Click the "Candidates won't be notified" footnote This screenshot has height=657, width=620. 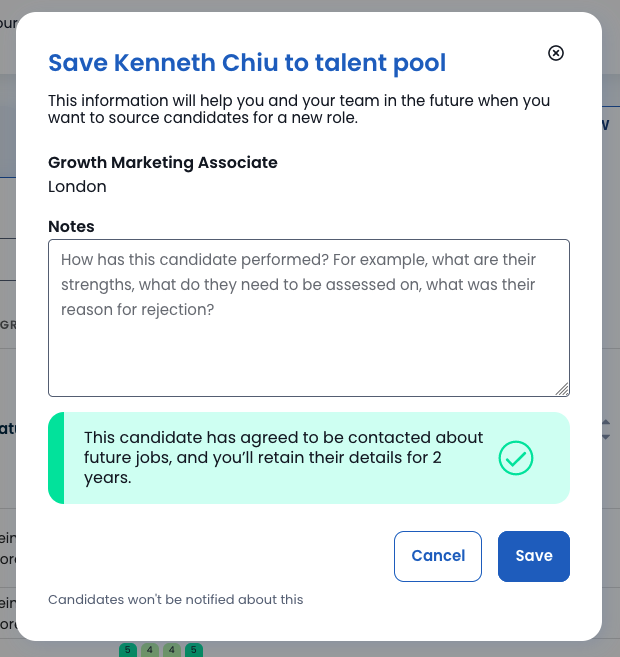coord(175,600)
